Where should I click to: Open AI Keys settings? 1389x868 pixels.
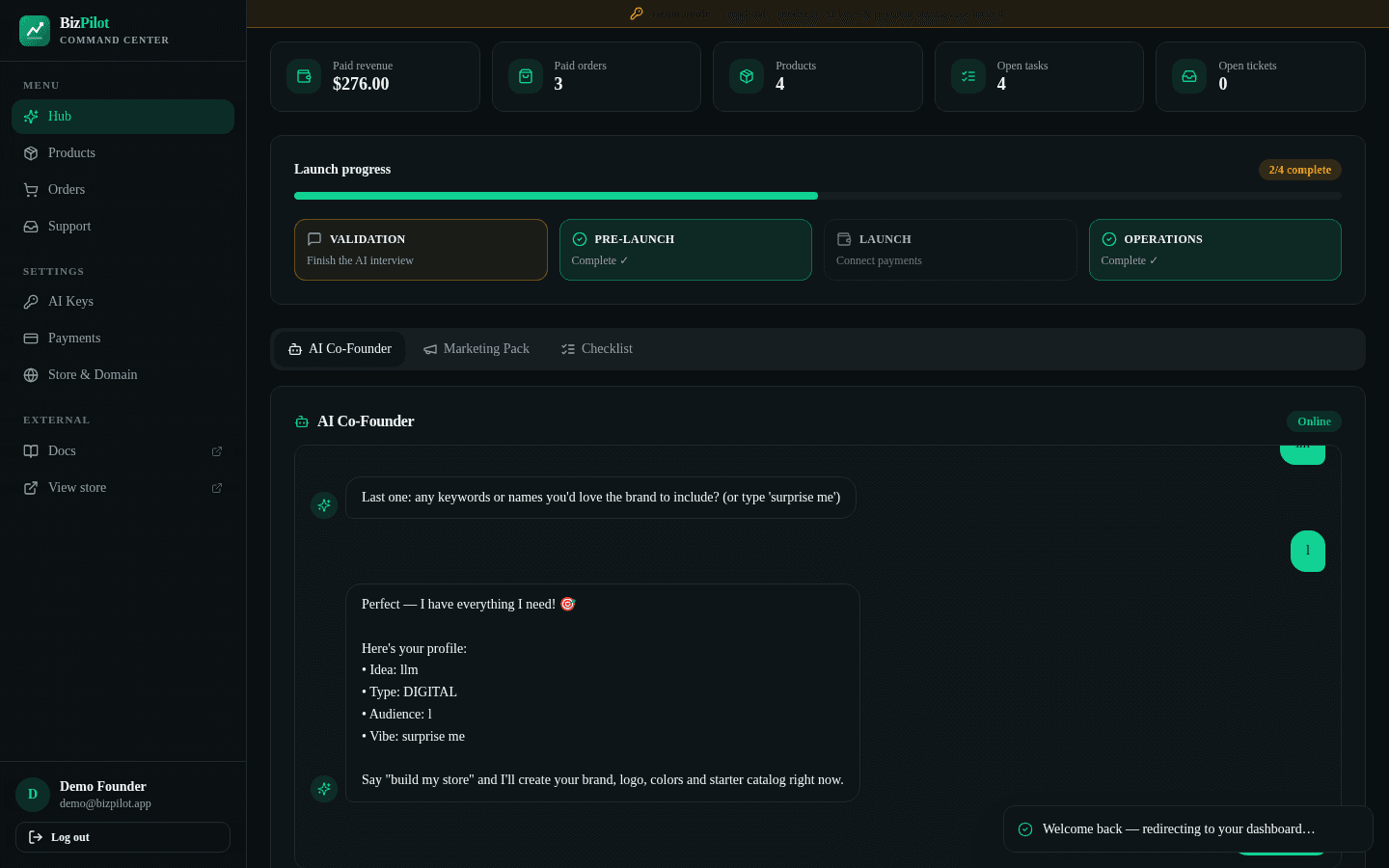[x=123, y=302]
